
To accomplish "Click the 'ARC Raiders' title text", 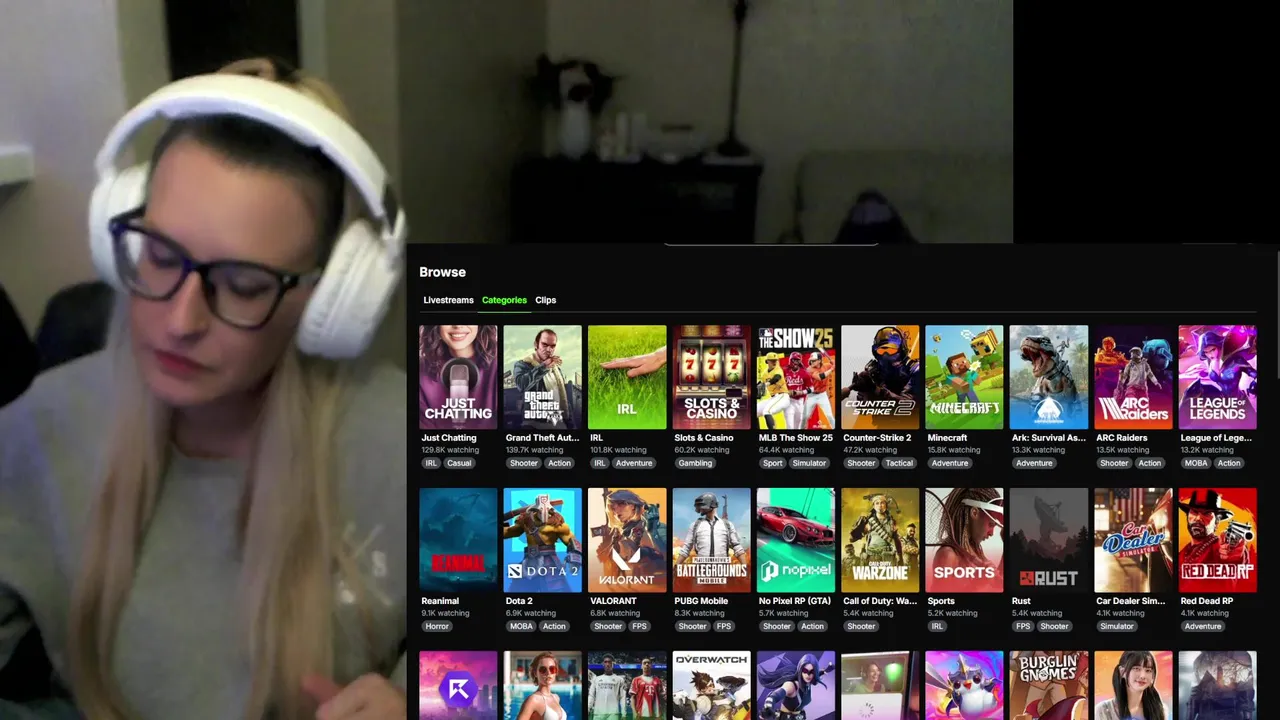I will pos(1122,438).
